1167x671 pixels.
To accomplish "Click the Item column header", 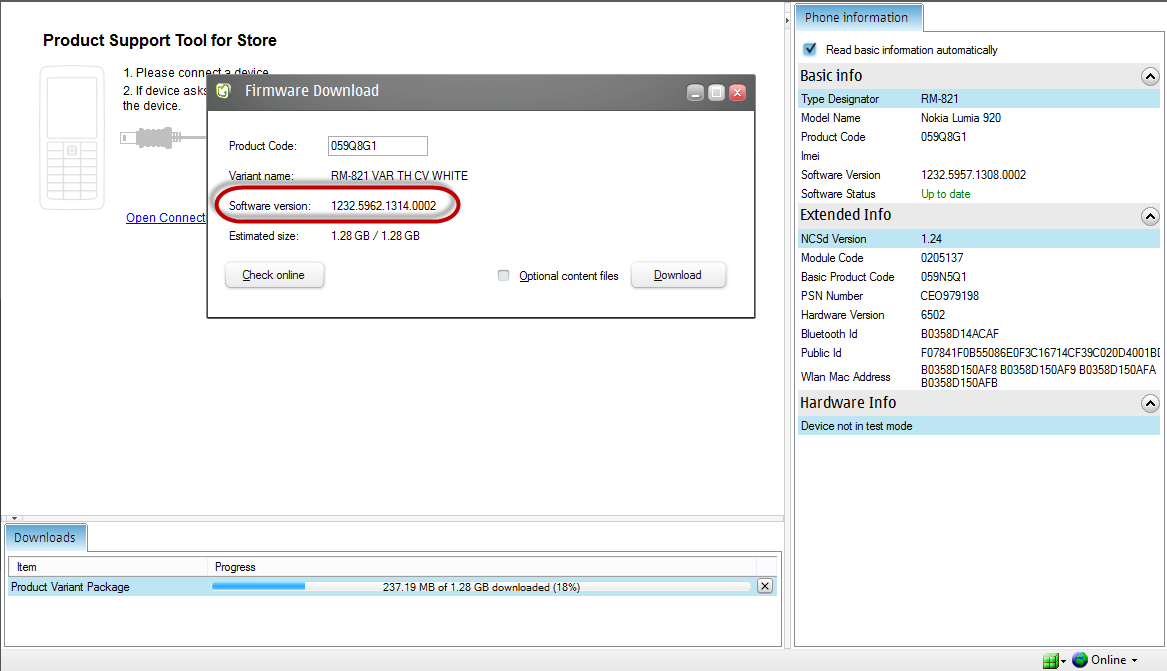I will pos(108,567).
